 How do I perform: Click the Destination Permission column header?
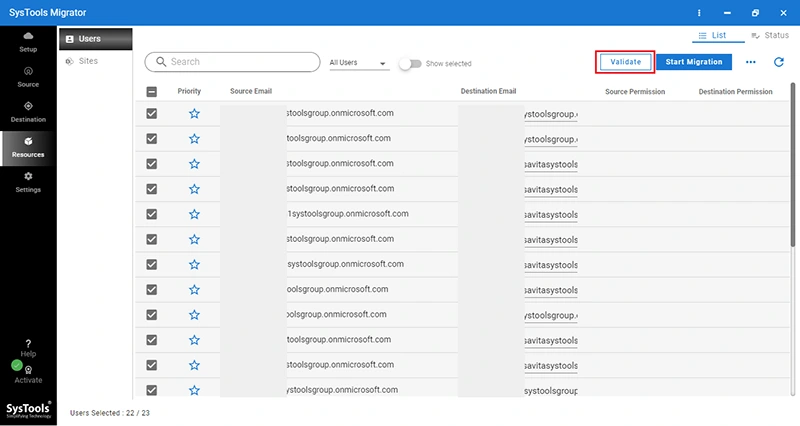[x=735, y=92]
